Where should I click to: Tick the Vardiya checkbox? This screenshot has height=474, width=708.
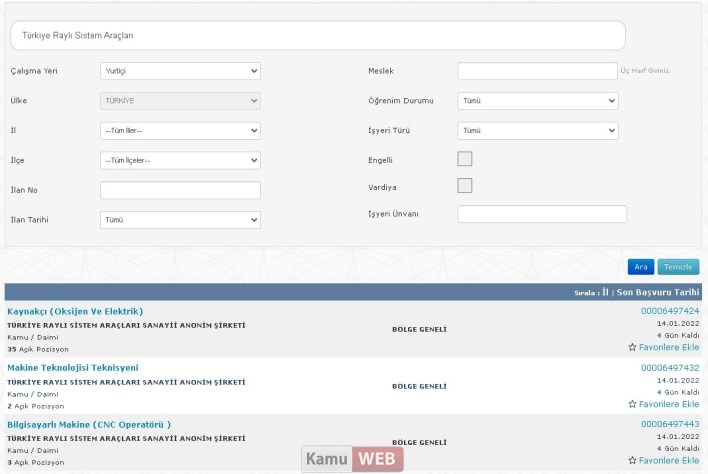(x=465, y=186)
